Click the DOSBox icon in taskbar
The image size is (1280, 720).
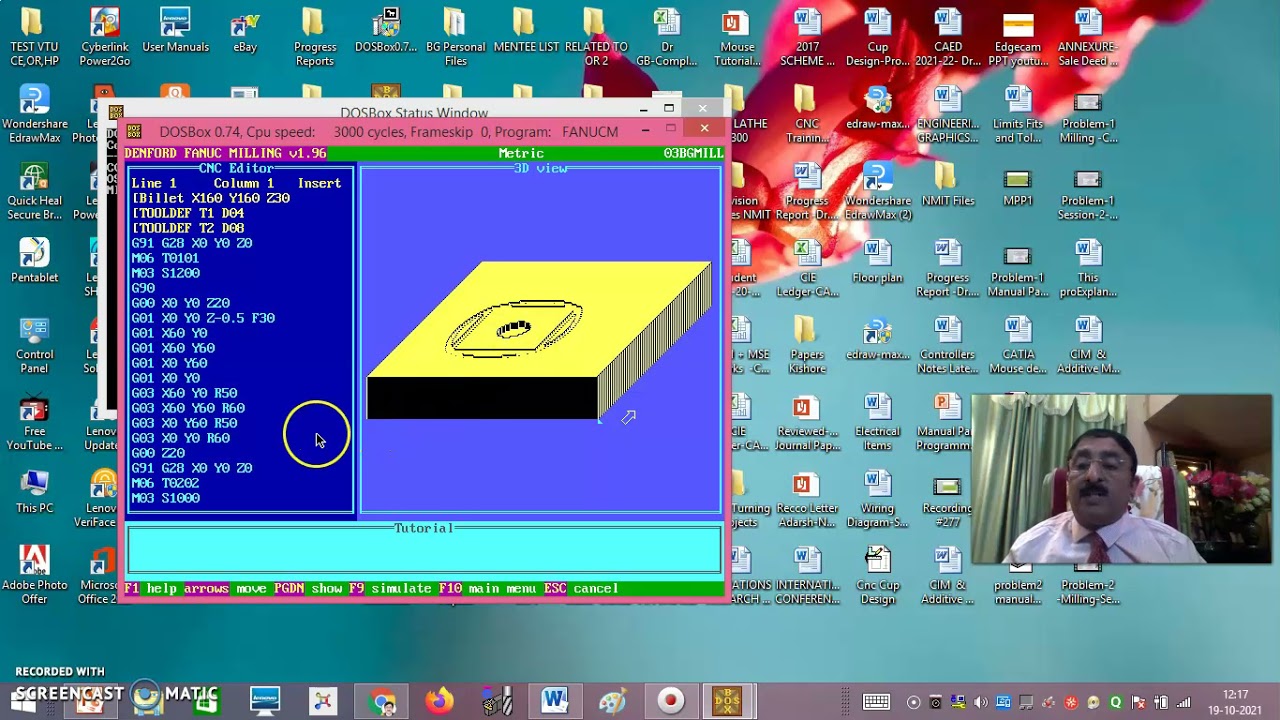[x=727, y=701]
